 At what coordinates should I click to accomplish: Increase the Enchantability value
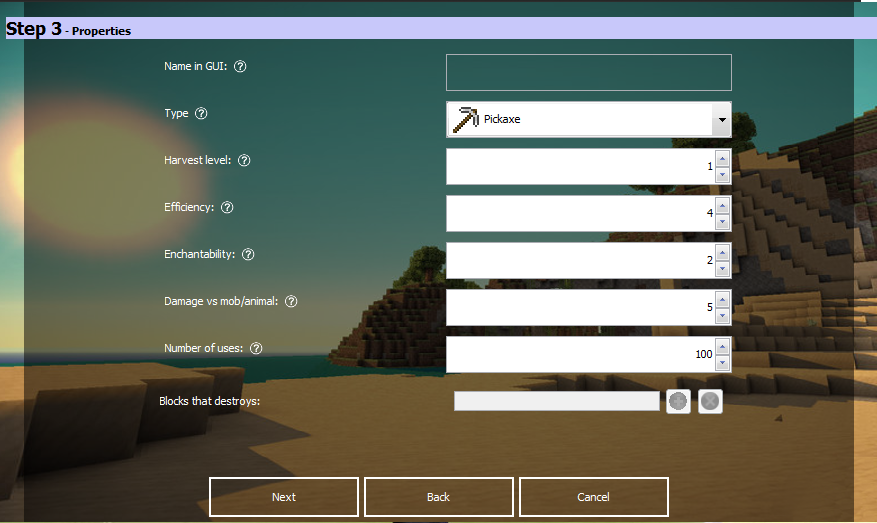(722, 253)
